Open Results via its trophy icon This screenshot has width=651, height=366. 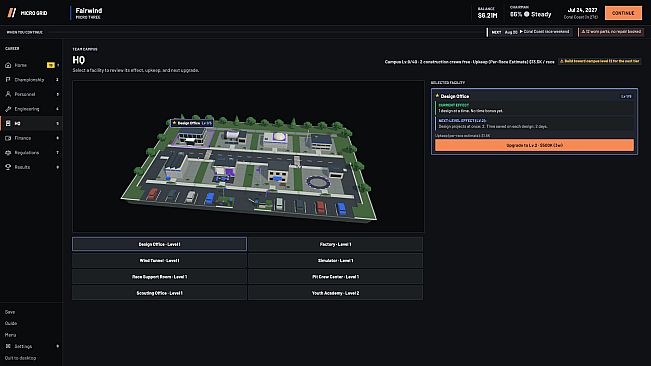8,167
